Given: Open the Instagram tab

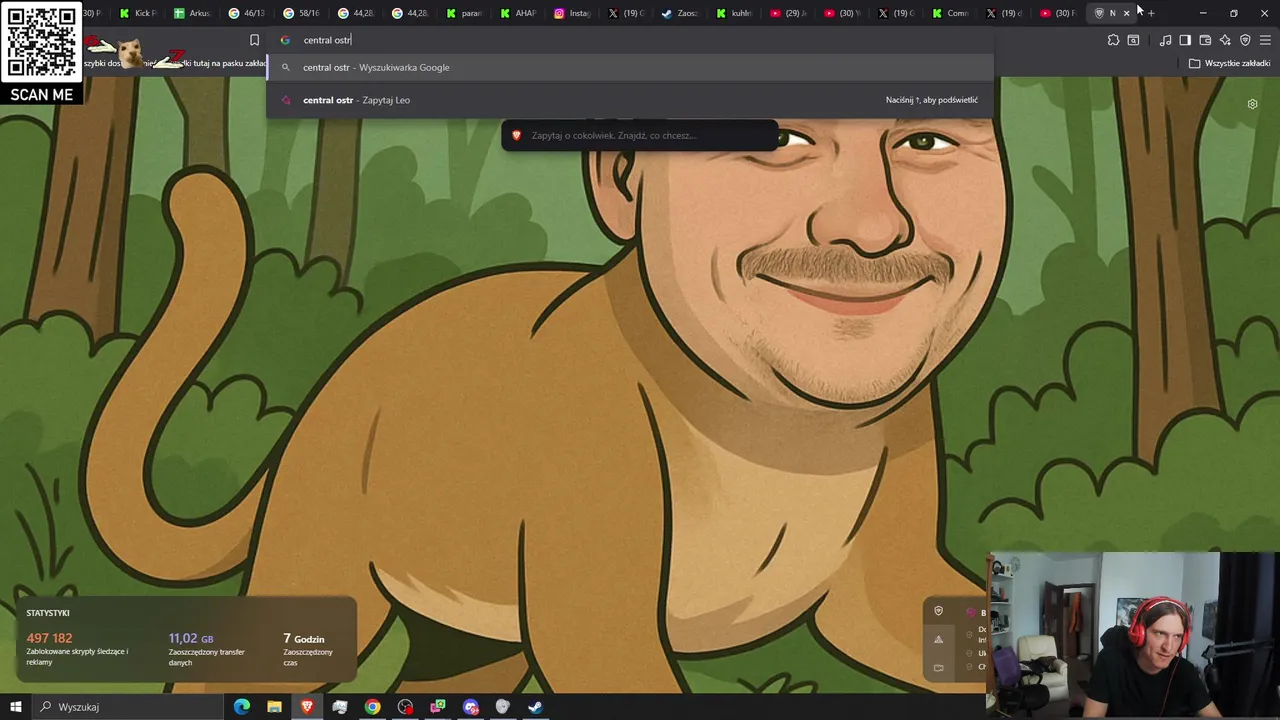Looking at the screenshot, I should (573, 13).
